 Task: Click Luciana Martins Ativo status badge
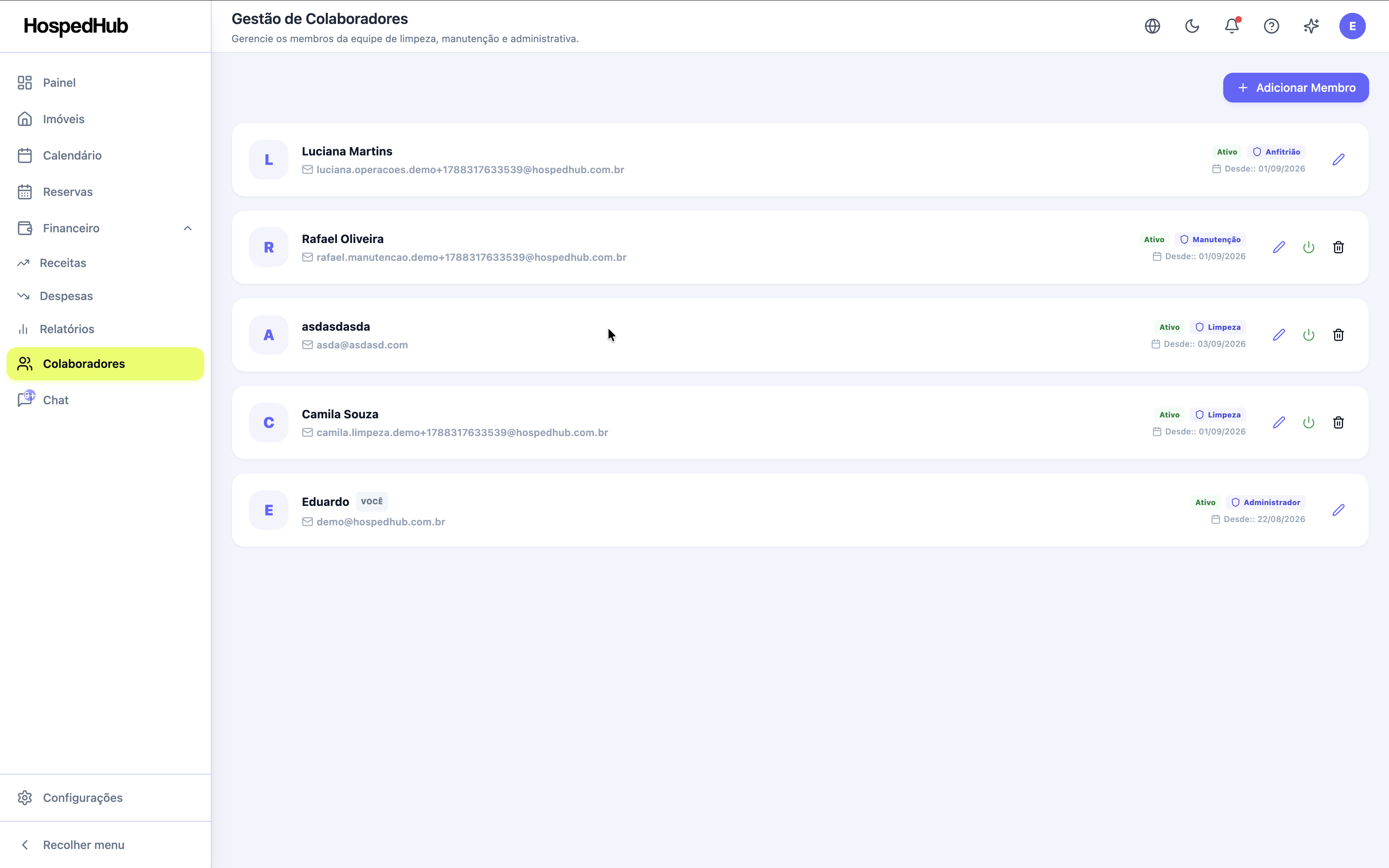[1227, 152]
